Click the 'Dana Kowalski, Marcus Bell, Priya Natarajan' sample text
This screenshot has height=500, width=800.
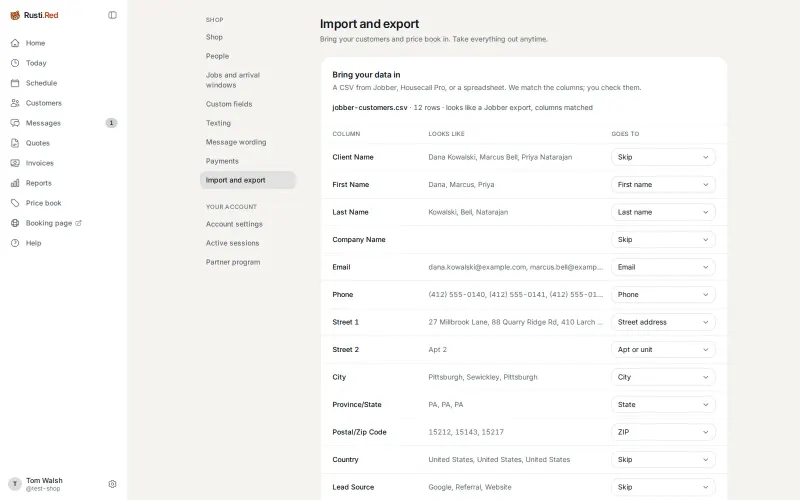point(500,157)
